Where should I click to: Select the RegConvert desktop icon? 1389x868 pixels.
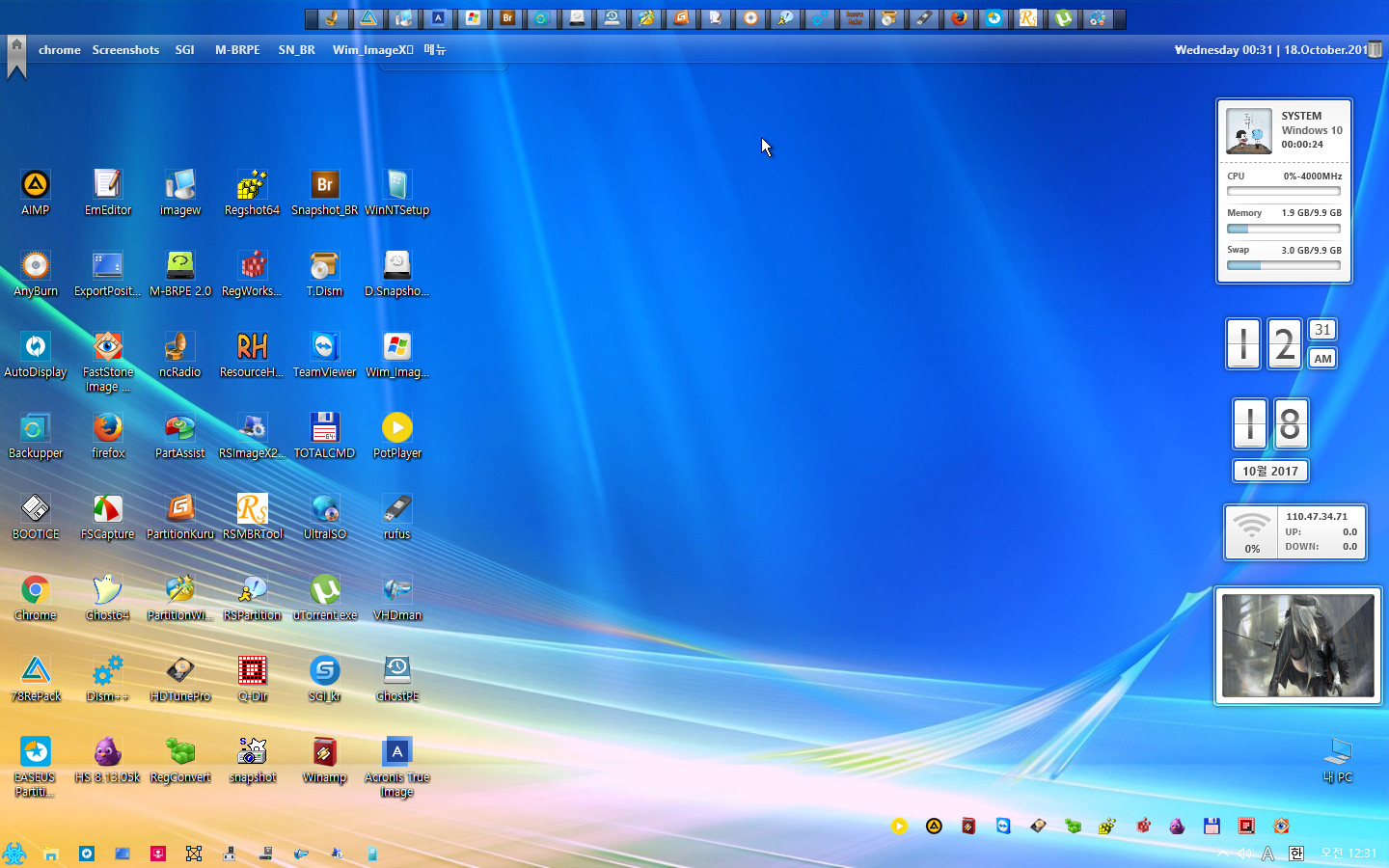click(180, 759)
